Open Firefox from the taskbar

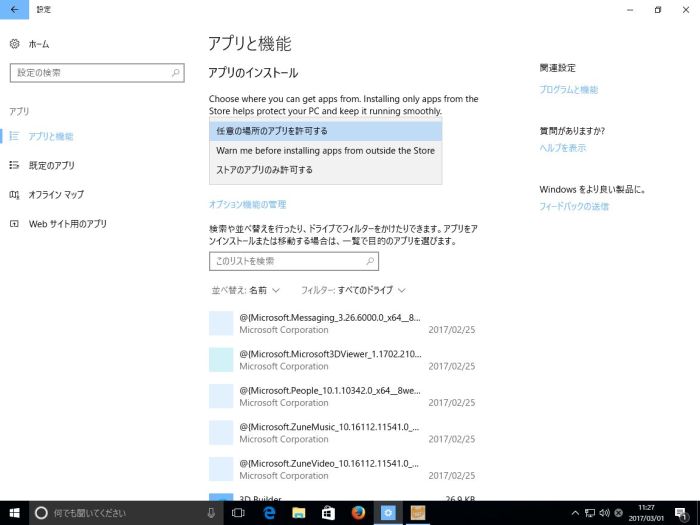tap(357, 512)
